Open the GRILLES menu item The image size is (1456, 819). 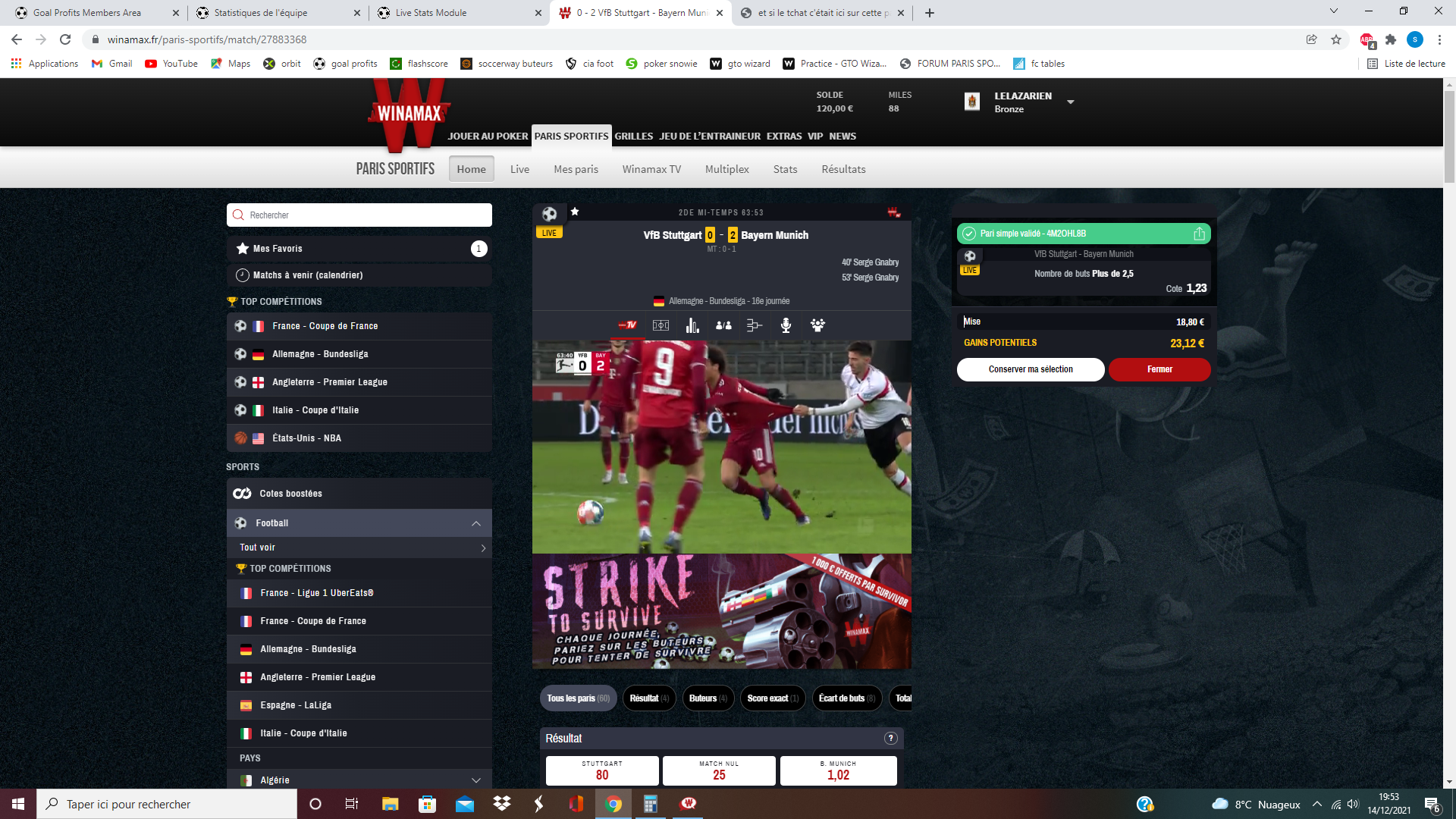pos(633,136)
